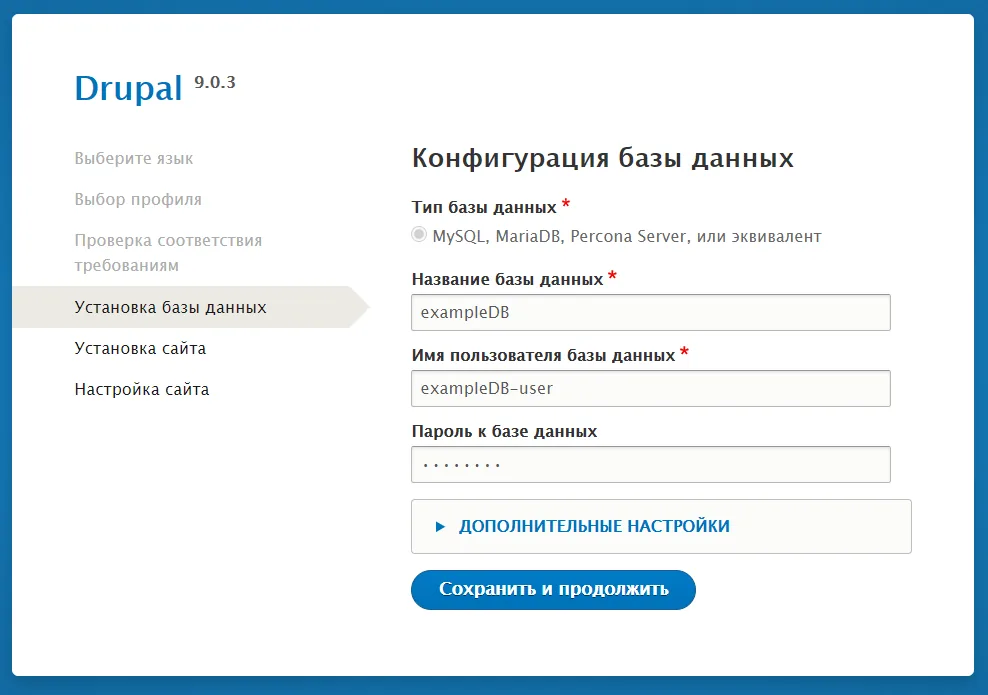
Task: Click the blue disclosure triangle before ДОПОЛНИТЕЛЬНЫЕ НАСТРОЙКИ
Action: point(441,525)
